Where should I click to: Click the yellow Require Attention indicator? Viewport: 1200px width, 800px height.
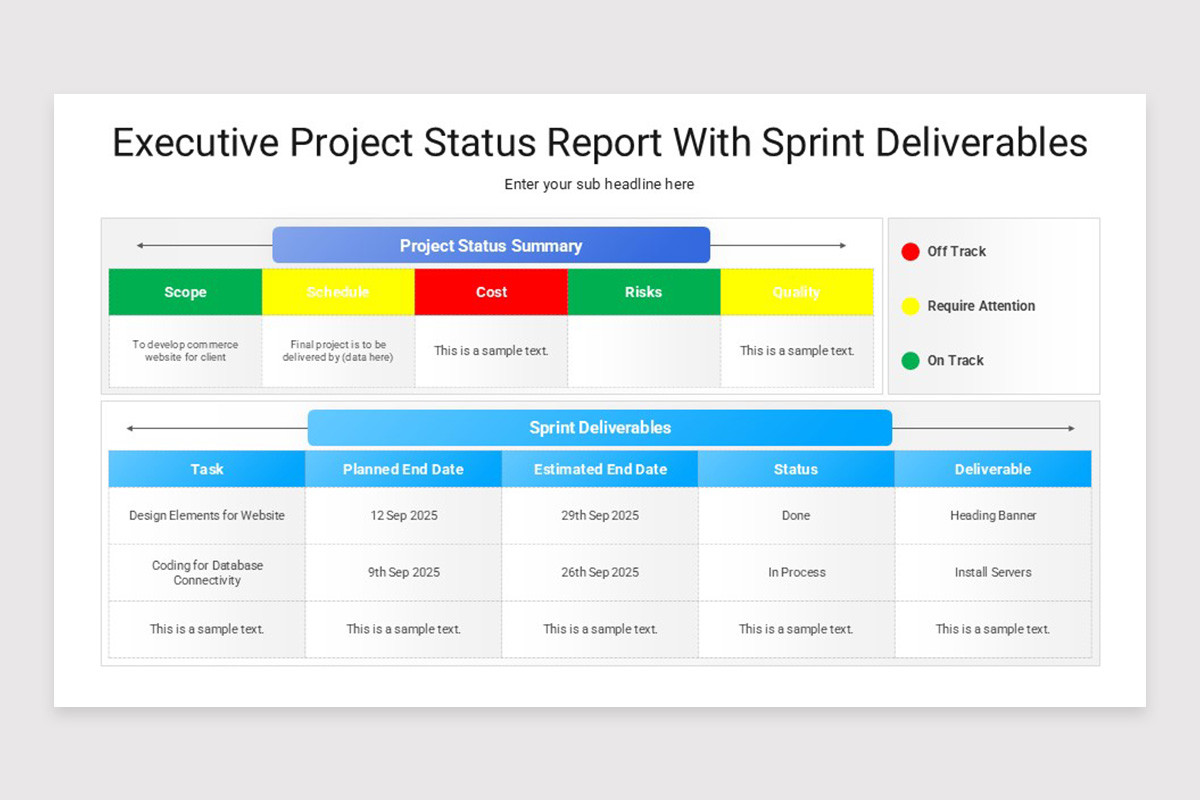pyautogui.click(x=910, y=306)
